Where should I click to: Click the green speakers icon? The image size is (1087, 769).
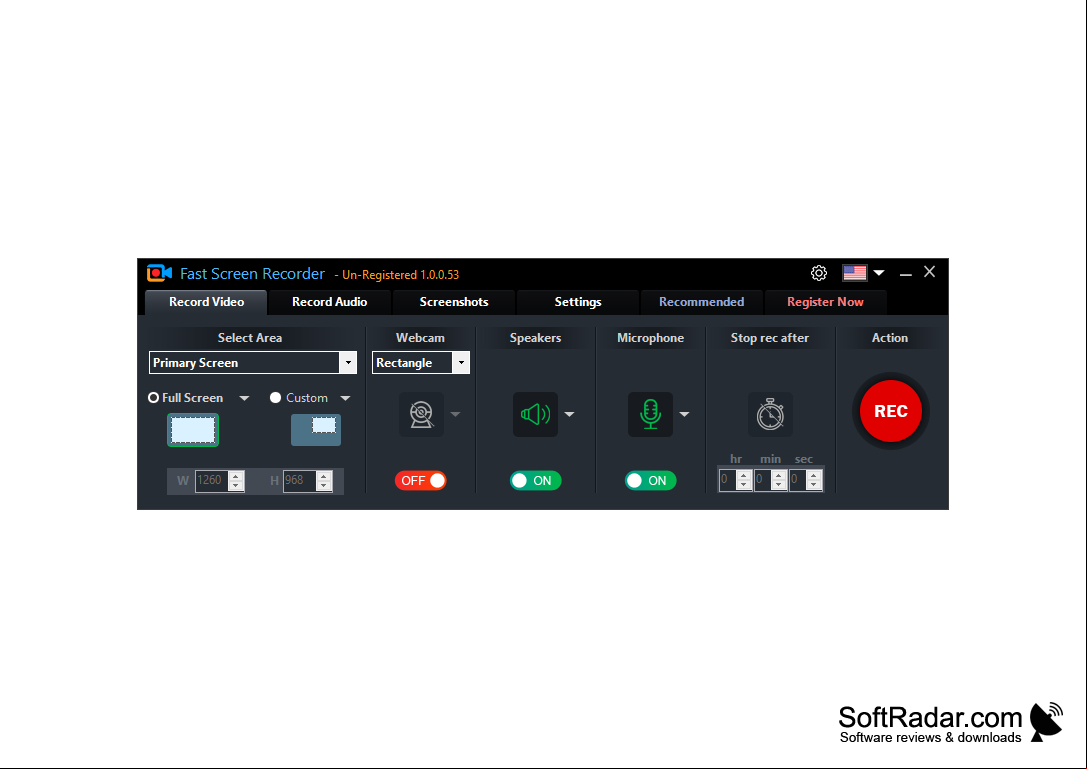(x=535, y=414)
